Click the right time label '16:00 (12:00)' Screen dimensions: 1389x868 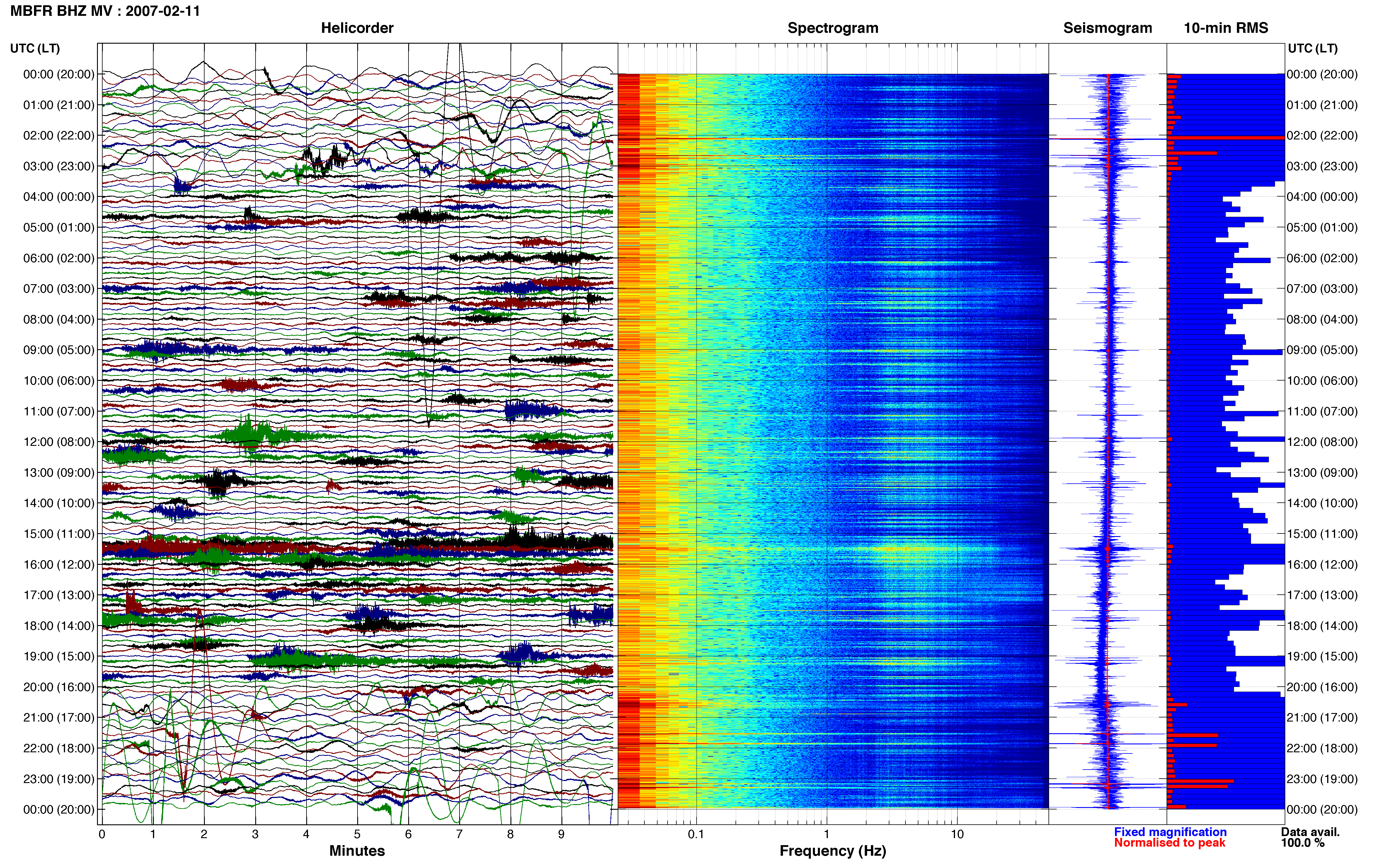1322,564
